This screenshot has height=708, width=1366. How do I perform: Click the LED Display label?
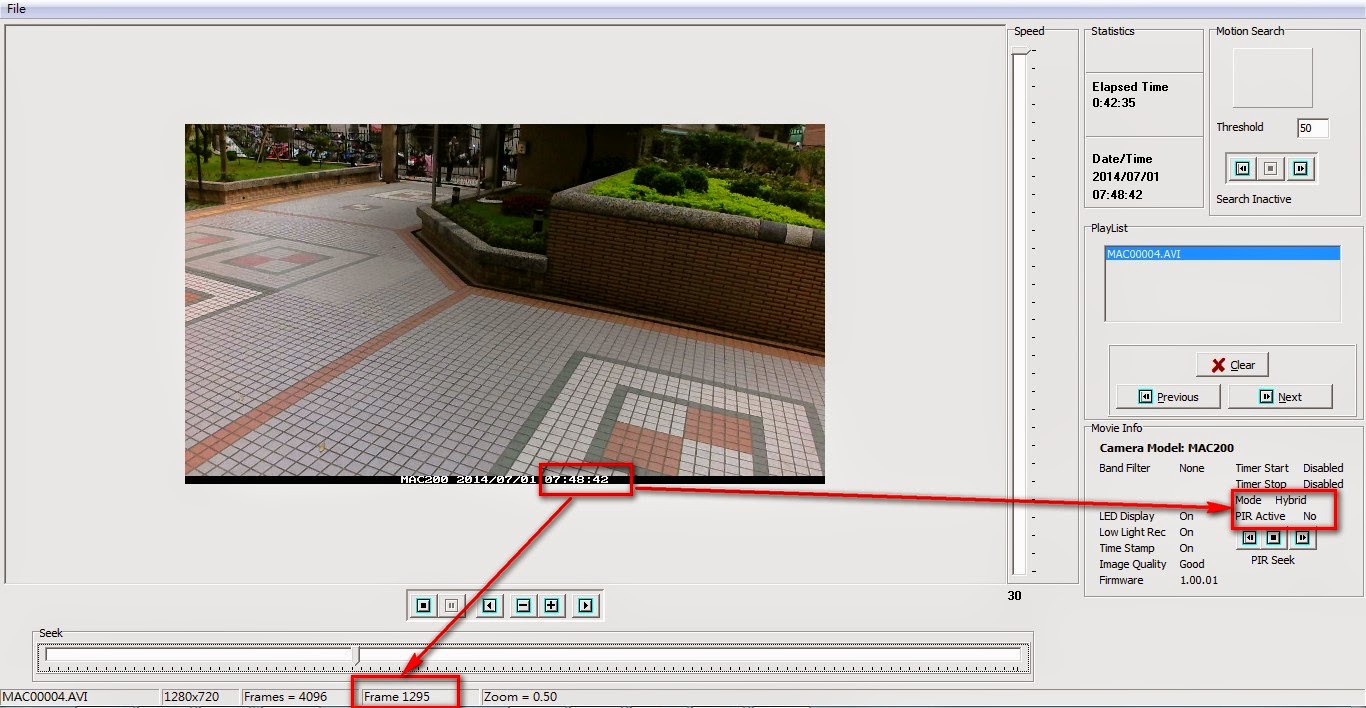1127,516
